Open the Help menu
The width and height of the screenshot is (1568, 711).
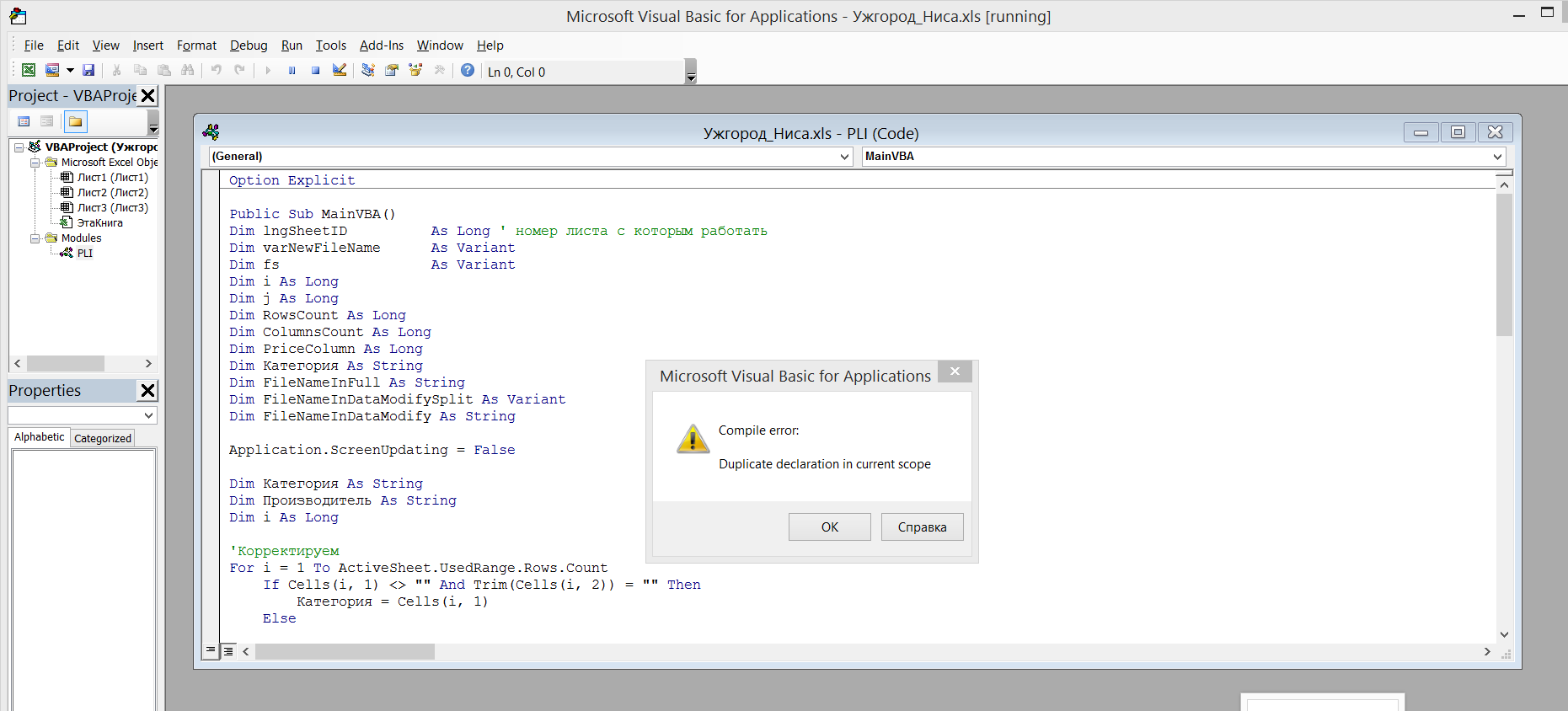490,45
